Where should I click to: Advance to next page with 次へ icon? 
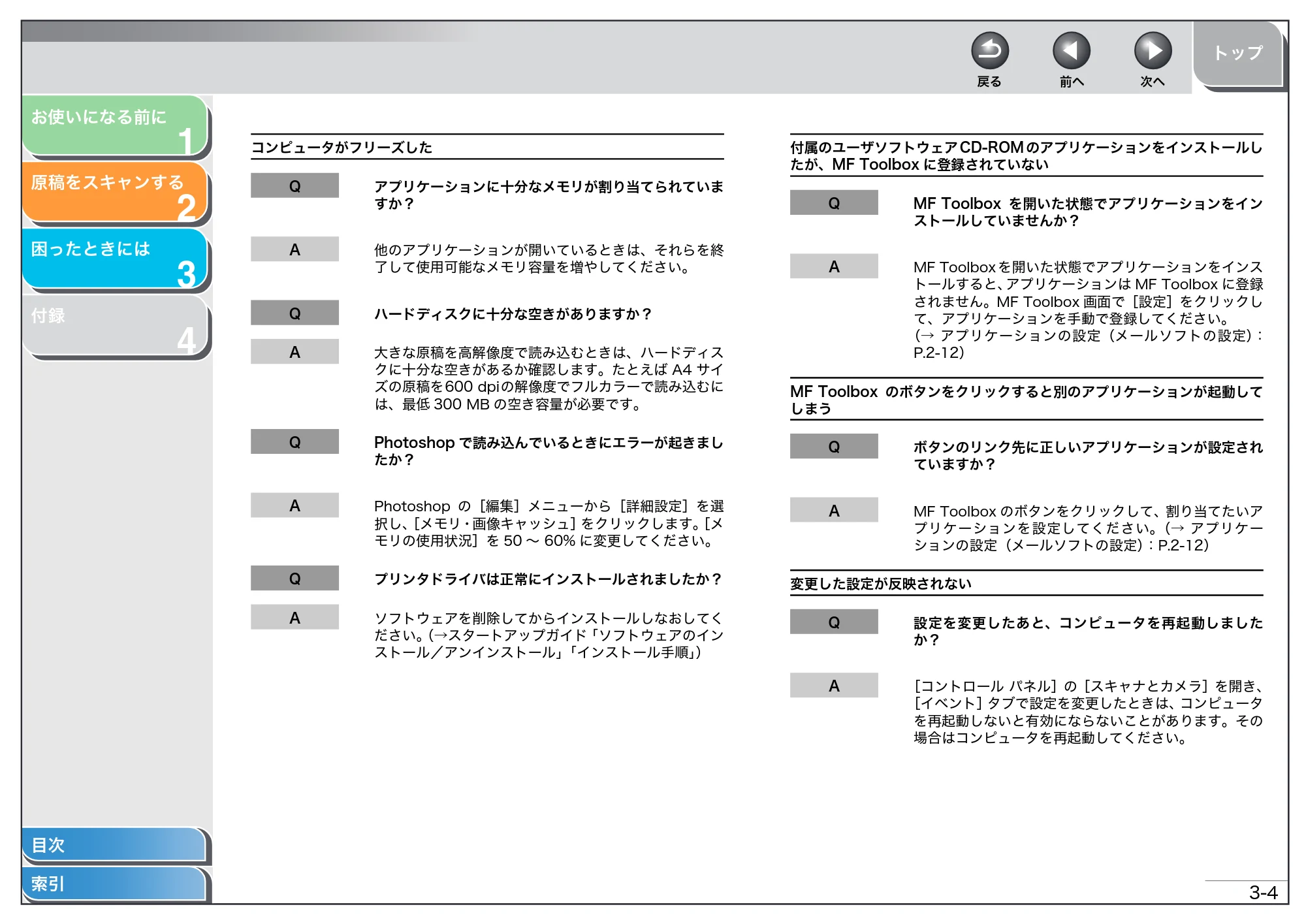pos(1153,51)
